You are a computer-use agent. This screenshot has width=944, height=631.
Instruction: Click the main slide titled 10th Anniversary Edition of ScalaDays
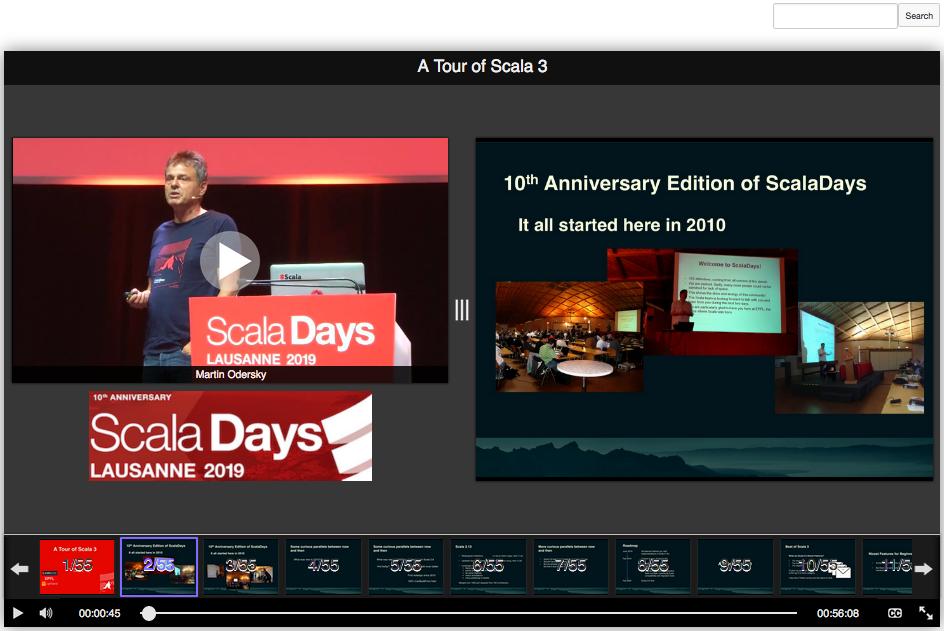(x=704, y=309)
